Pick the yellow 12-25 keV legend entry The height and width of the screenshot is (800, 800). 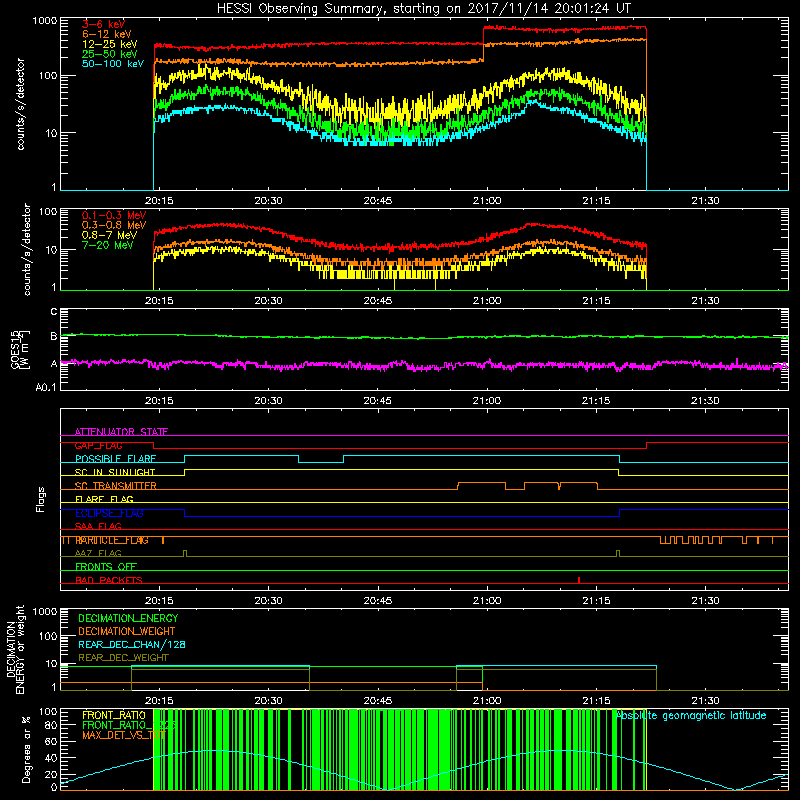pyautogui.click(x=110, y=44)
